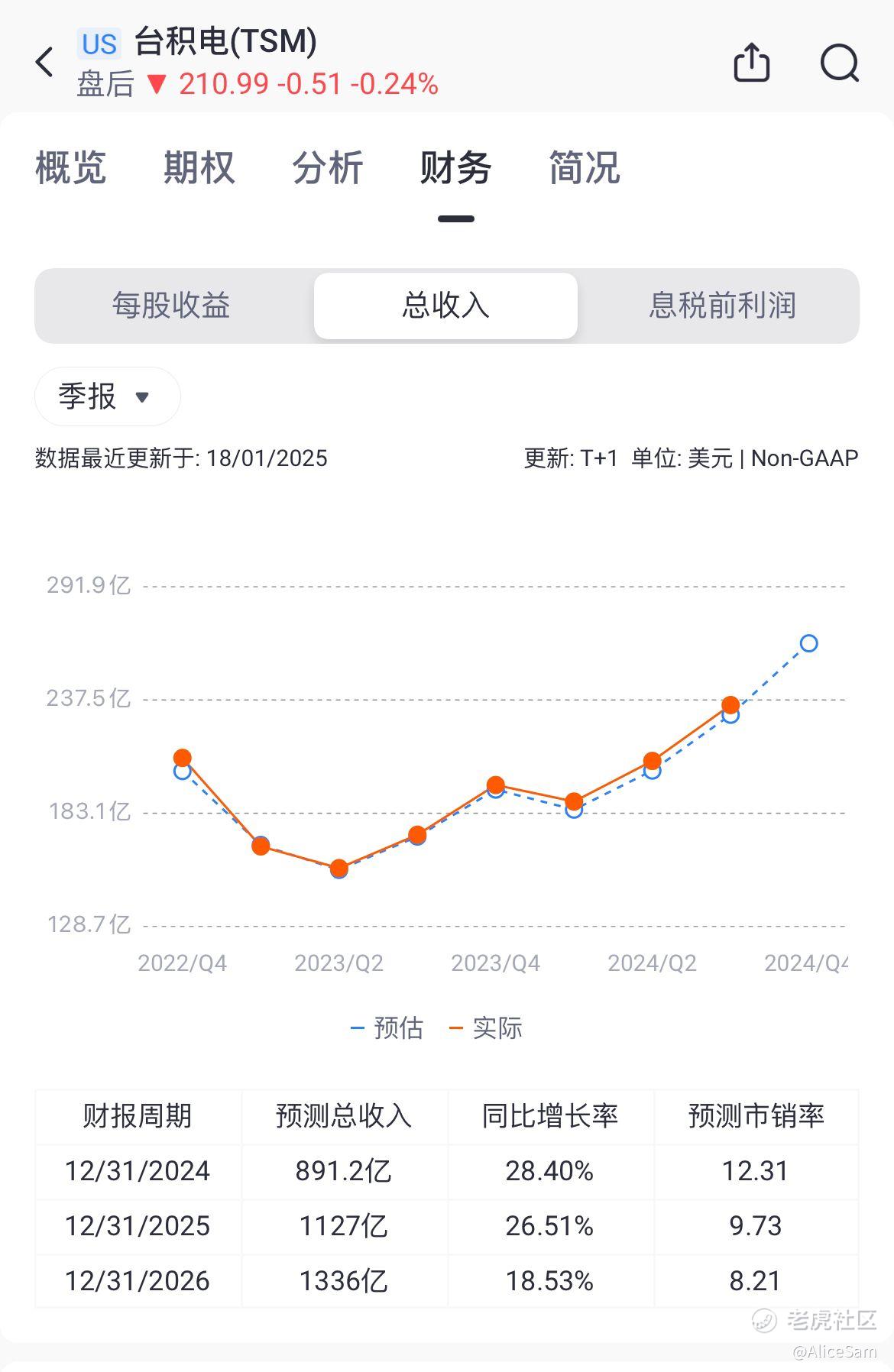Toggle the 预估 legend series
894x1372 pixels.
pyautogui.click(x=387, y=1028)
